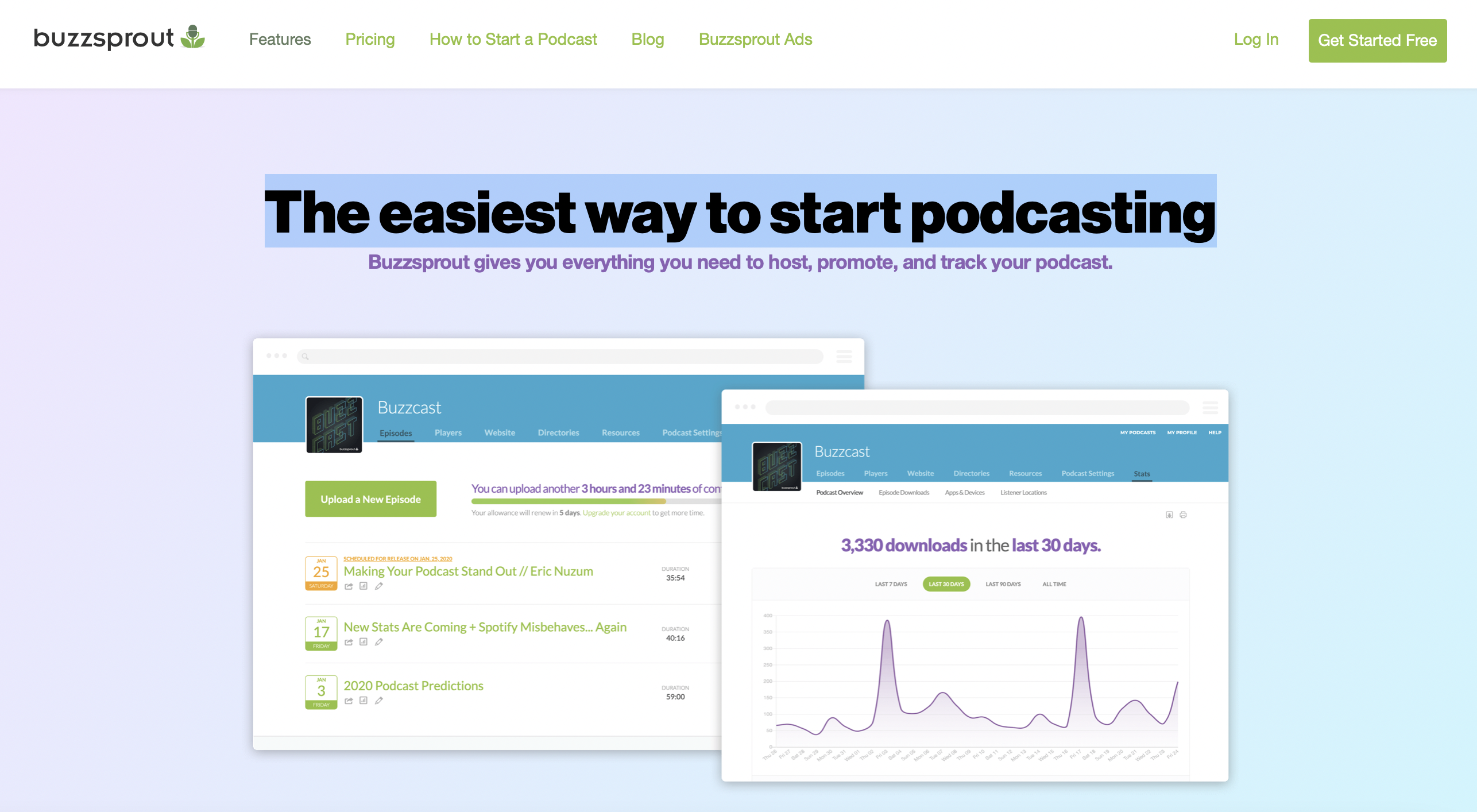The height and width of the screenshot is (812, 1477).
Task: Open hamburger menu in left mockup browser
Action: point(844,357)
